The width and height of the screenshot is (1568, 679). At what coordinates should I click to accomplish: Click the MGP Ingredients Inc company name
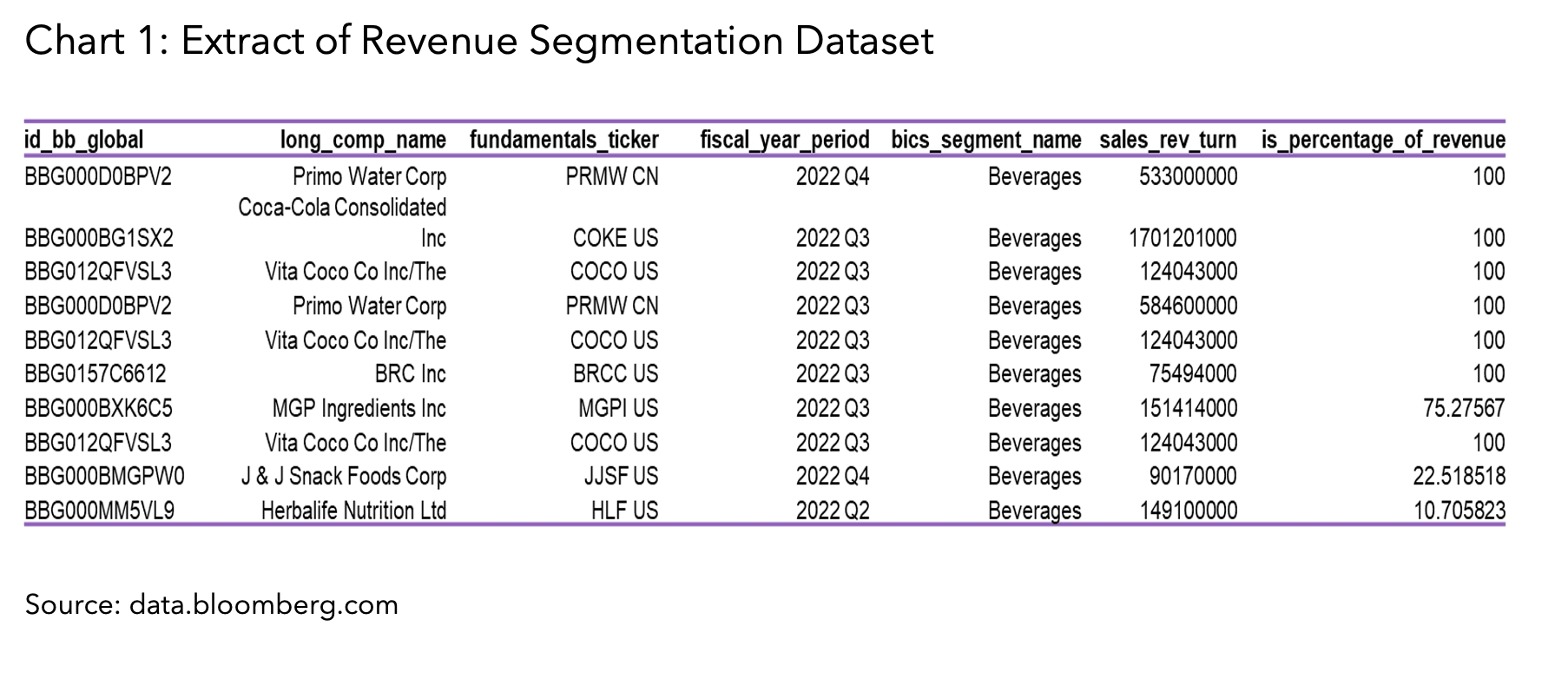[x=359, y=408]
